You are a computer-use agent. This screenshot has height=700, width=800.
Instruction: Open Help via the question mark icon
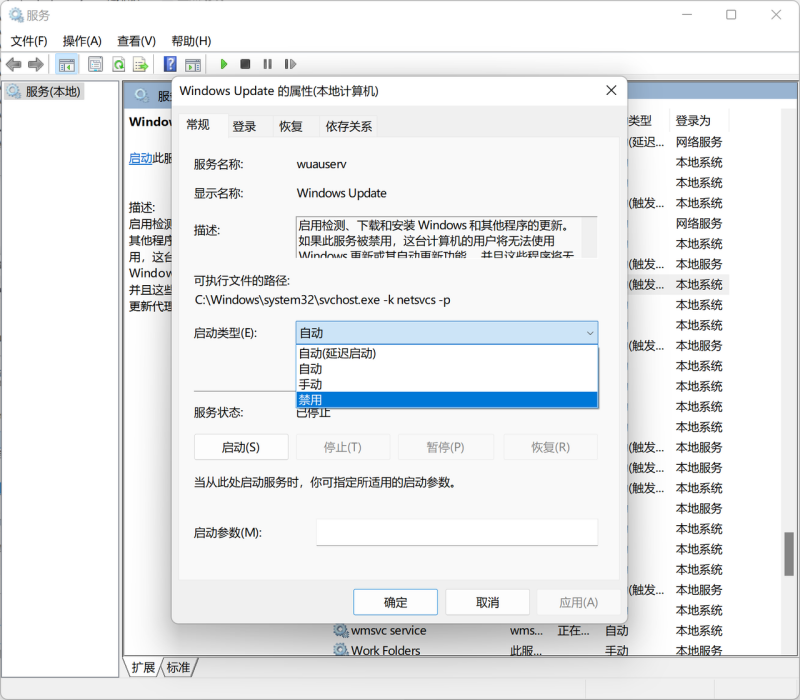(170, 64)
